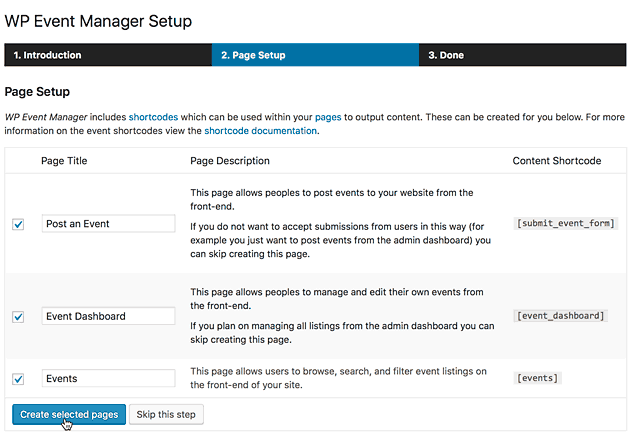This screenshot has height=436, width=630.
Task: Click text 'If you do not want to accept submissions'
Action: point(340,240)
